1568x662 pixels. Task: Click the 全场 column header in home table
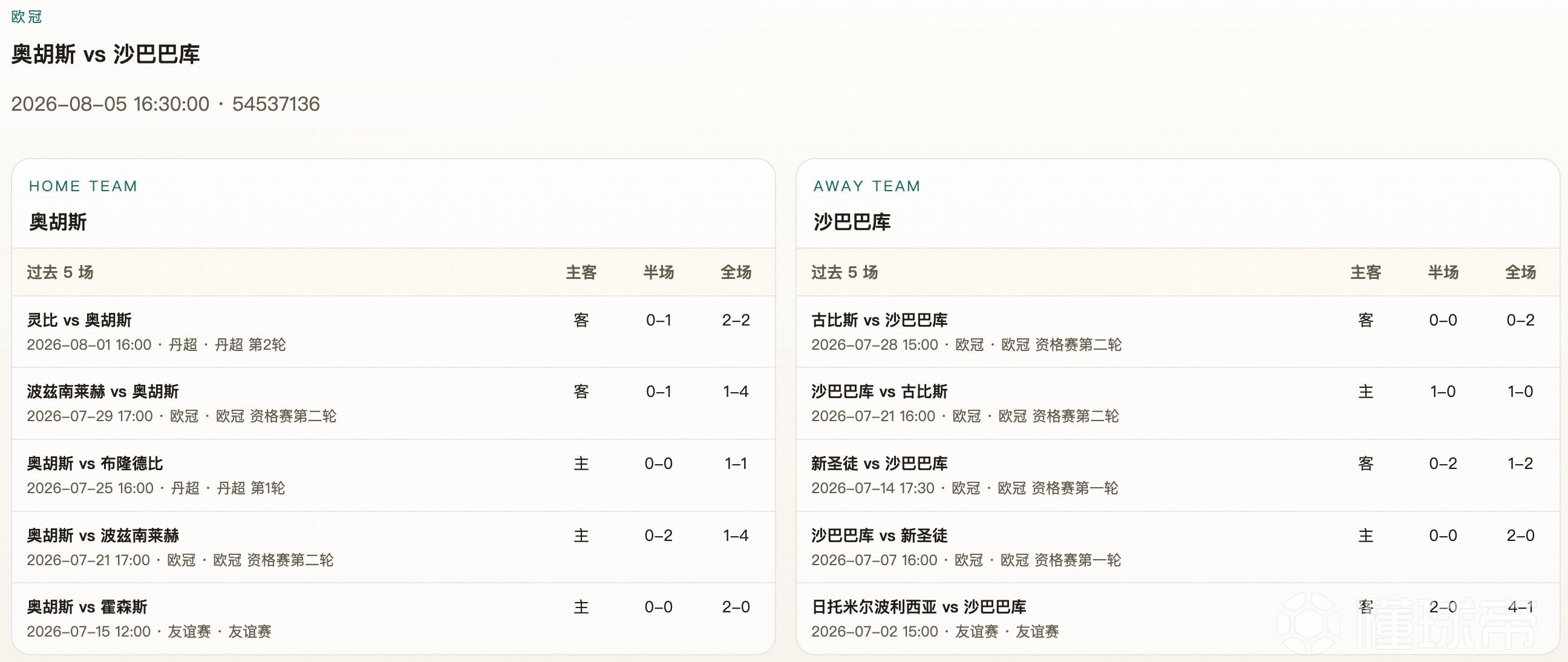pos(736,272)
